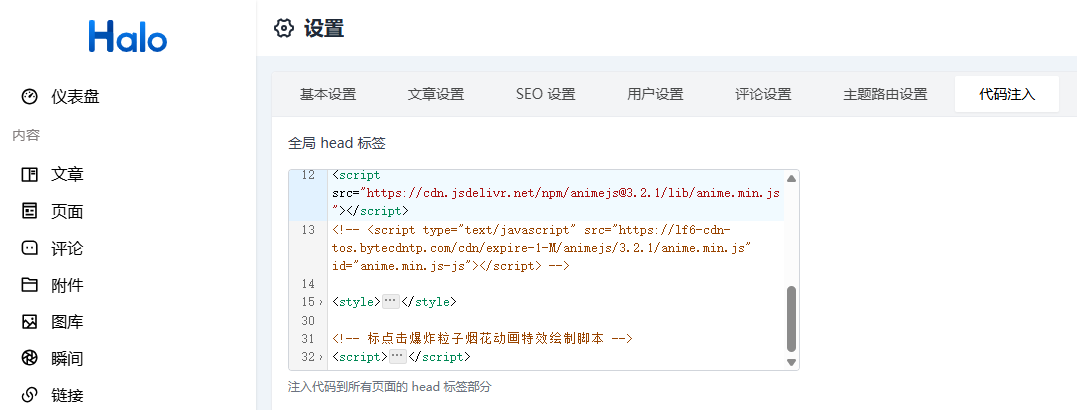Click the gear icon beside 设置
This screenshot has width=1077, height=410.
pyautogui.click(x=284, y=28)
